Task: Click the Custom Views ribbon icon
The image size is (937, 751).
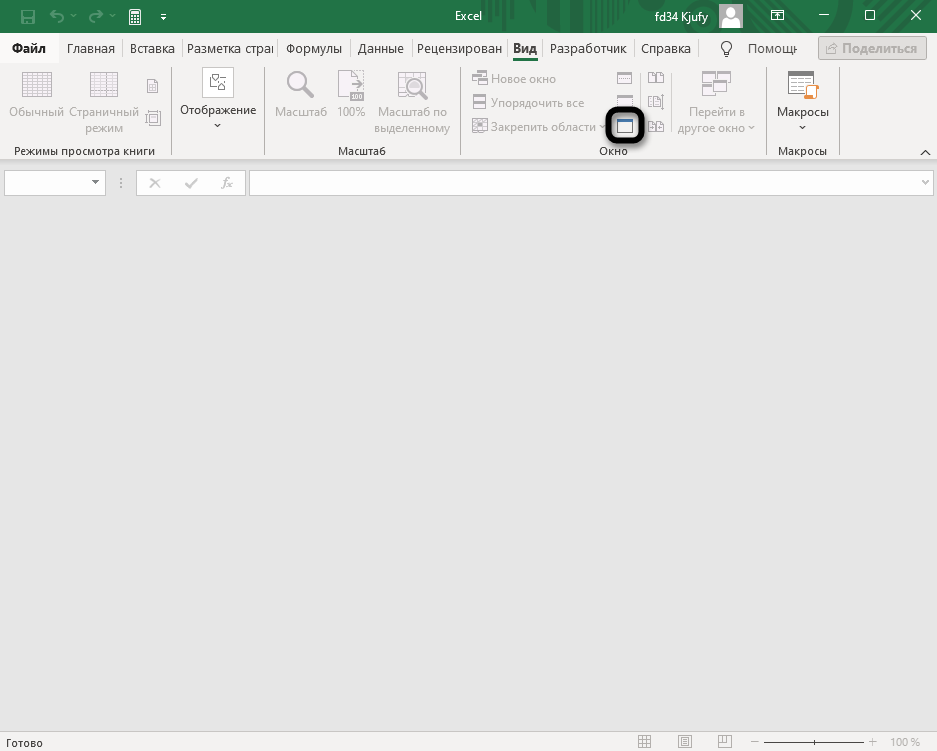Action: click(x=153, y=118)
